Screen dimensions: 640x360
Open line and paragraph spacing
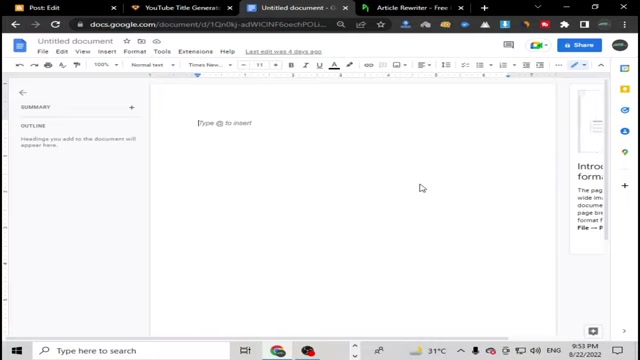[446, 65]
